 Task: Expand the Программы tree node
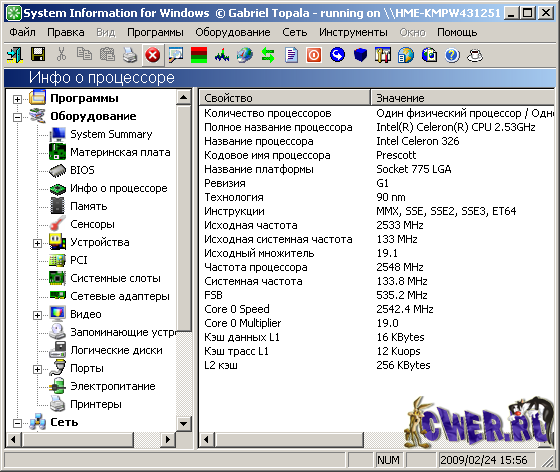pos(17,99)
